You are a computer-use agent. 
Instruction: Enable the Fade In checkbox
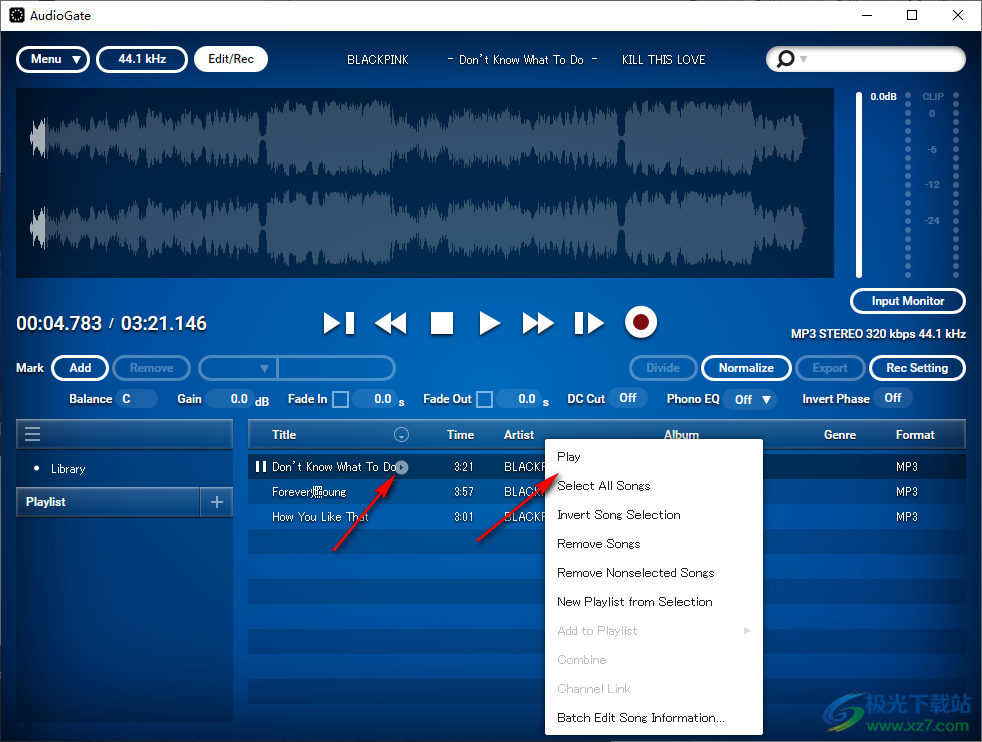pos(340,397)
